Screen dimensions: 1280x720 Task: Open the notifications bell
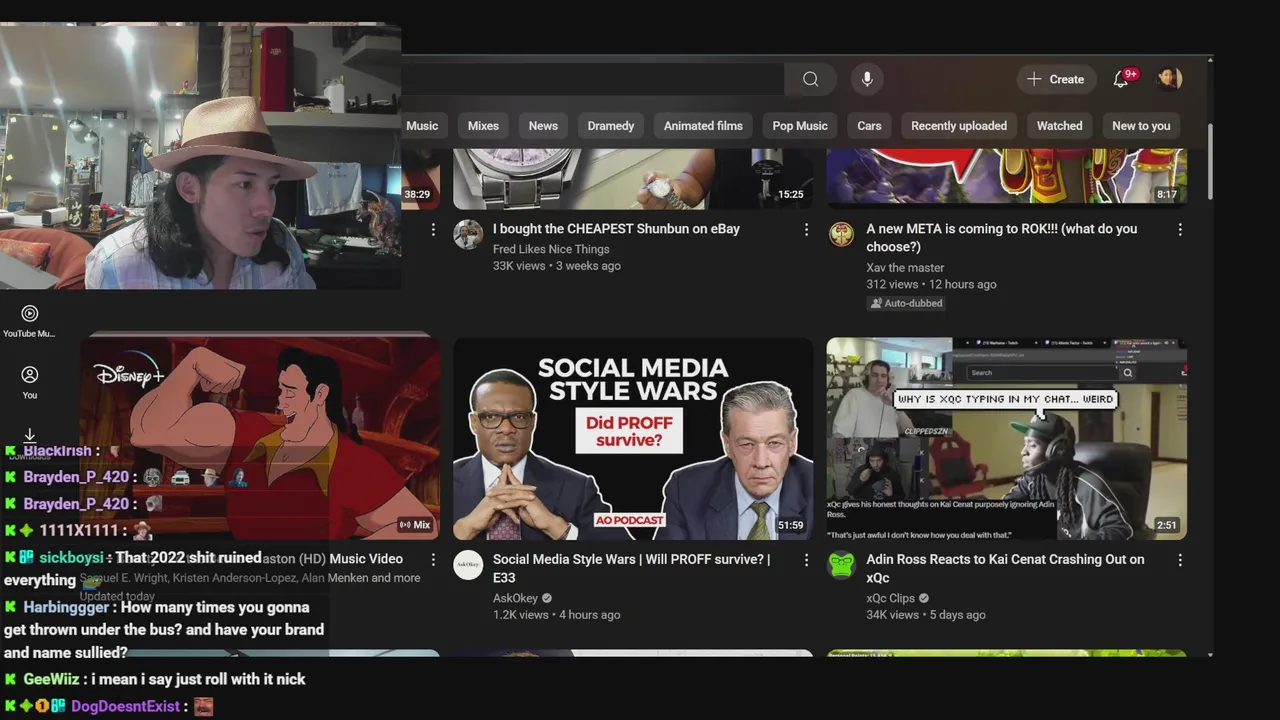coord(1121,79)
